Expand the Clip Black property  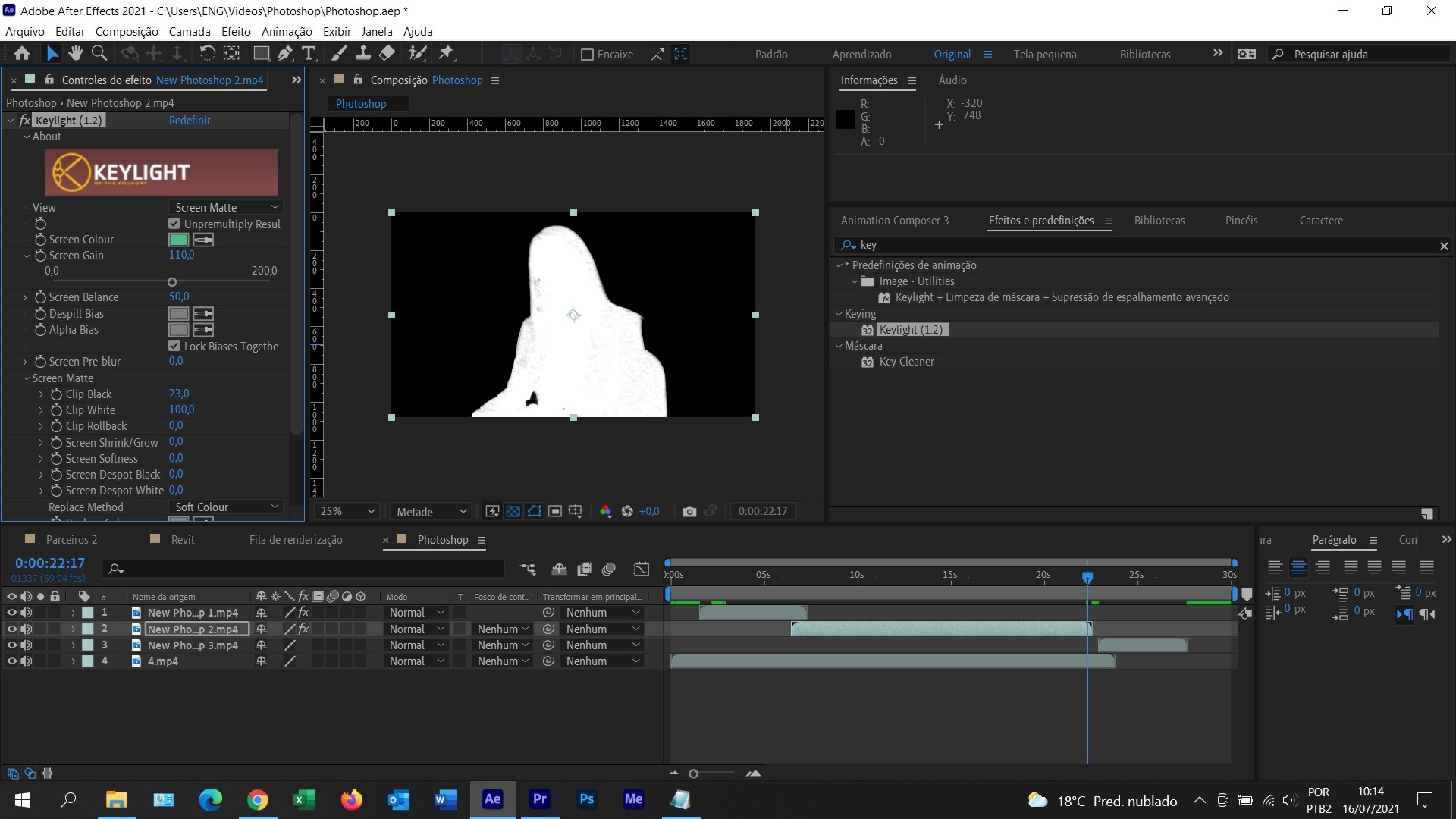[41, 394]
